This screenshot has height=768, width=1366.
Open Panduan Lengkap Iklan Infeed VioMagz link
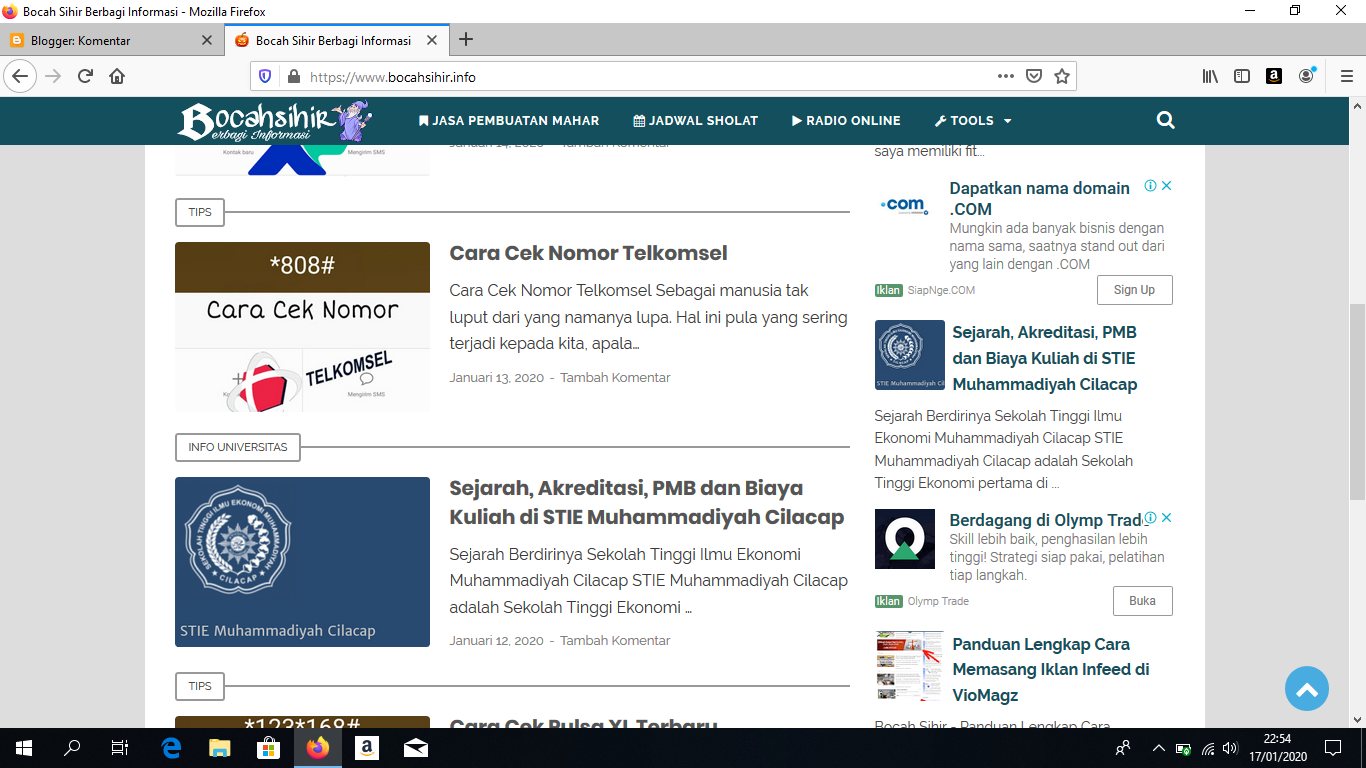1050,669
